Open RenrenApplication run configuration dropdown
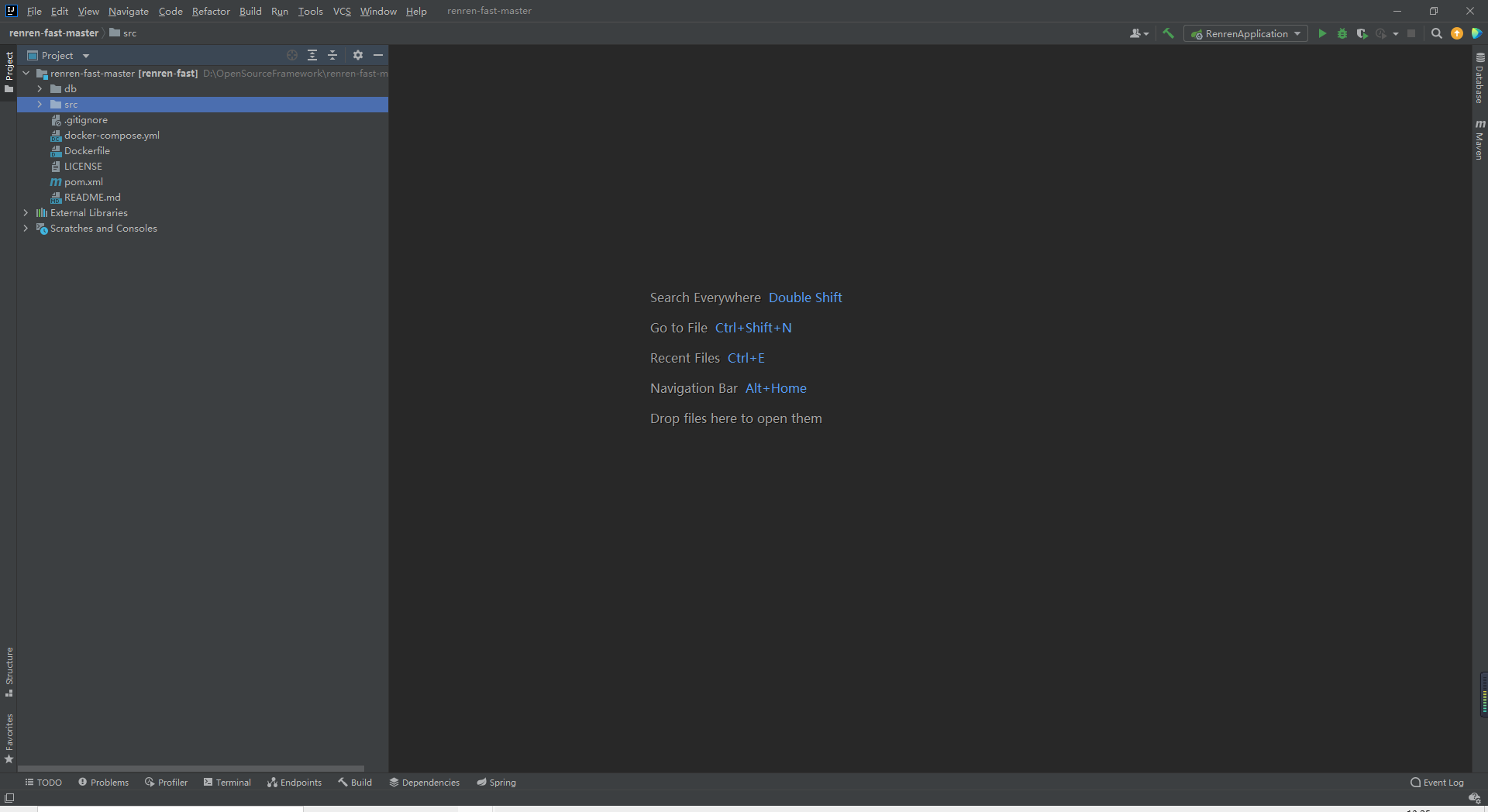 [1245, 33]
